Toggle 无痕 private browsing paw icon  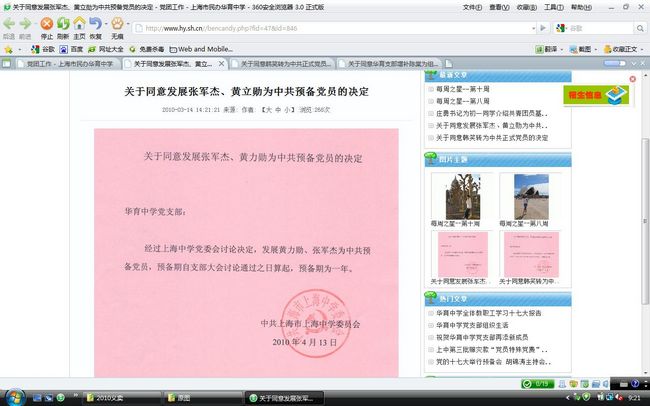(117, 23)
